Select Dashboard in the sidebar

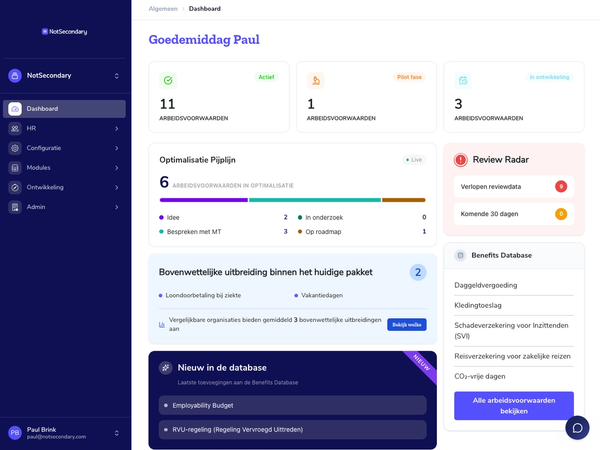point(64,109)
